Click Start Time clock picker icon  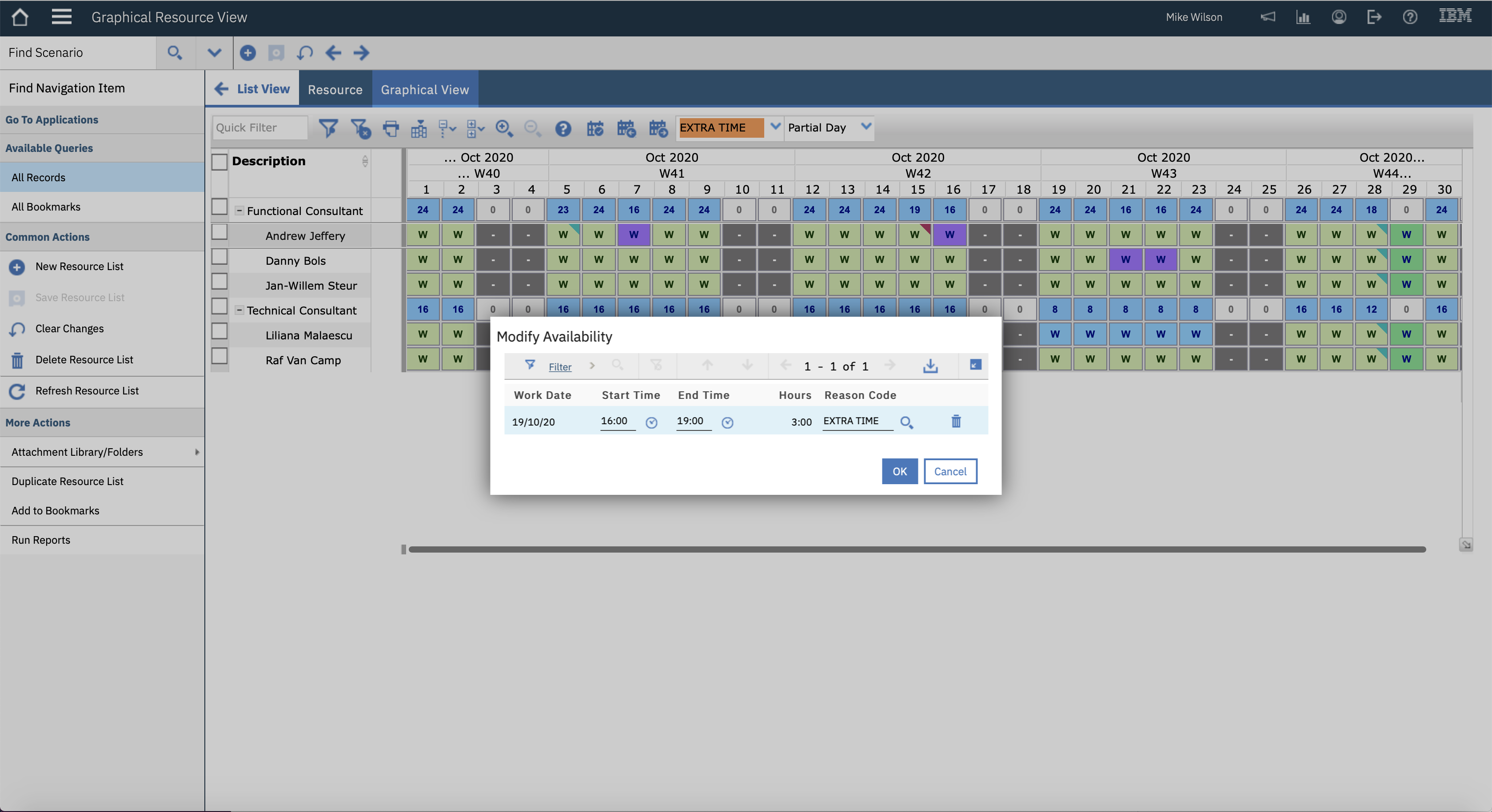pyautogui.click(x=651, y=423)
